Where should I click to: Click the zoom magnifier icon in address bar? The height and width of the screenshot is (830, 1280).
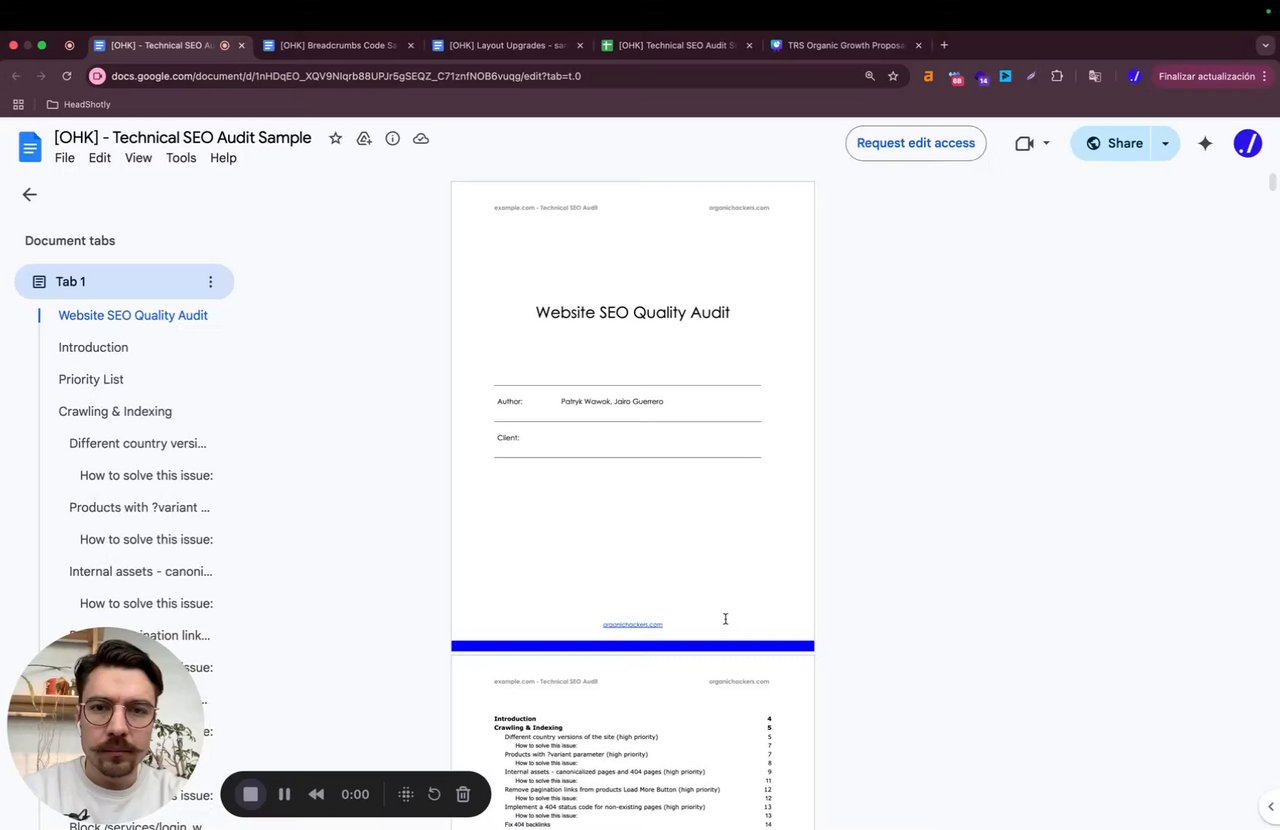coord(870,76)
